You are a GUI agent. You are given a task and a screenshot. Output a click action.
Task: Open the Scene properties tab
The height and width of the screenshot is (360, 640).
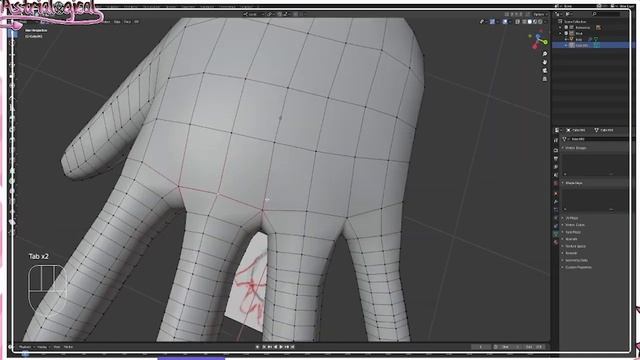click(556, 175)
